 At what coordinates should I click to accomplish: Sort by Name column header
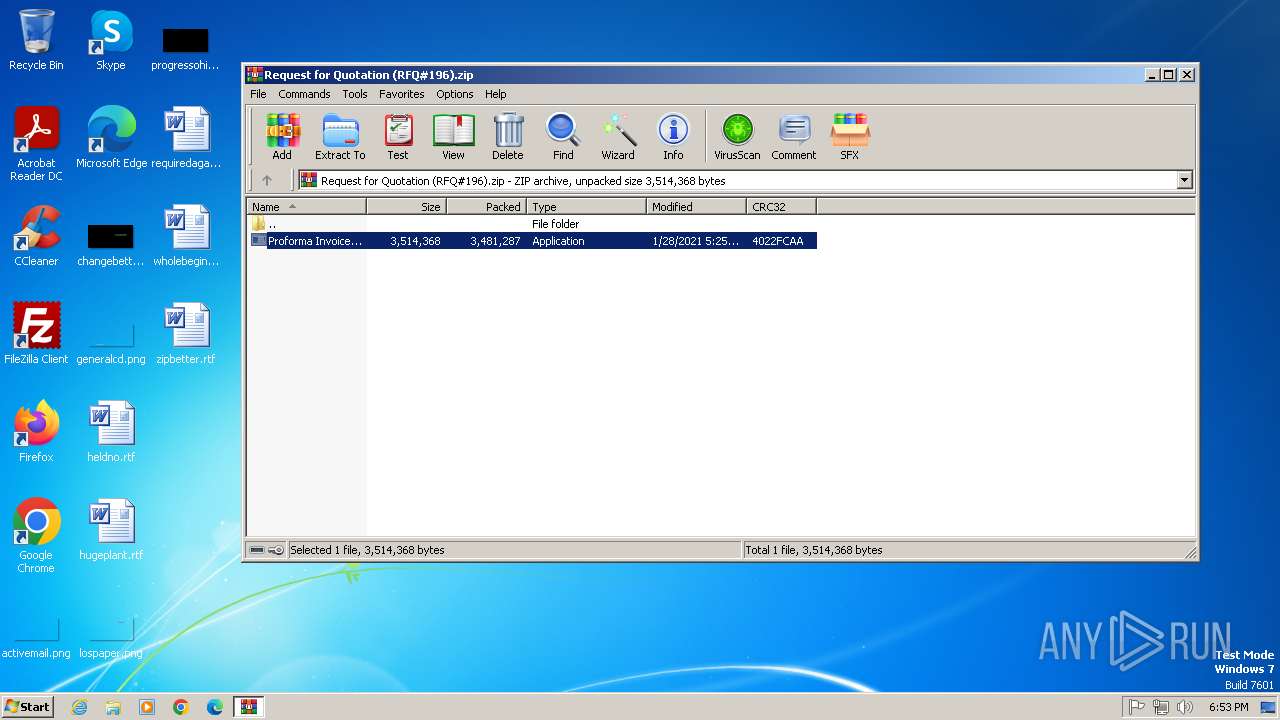[x=306, y=207]
